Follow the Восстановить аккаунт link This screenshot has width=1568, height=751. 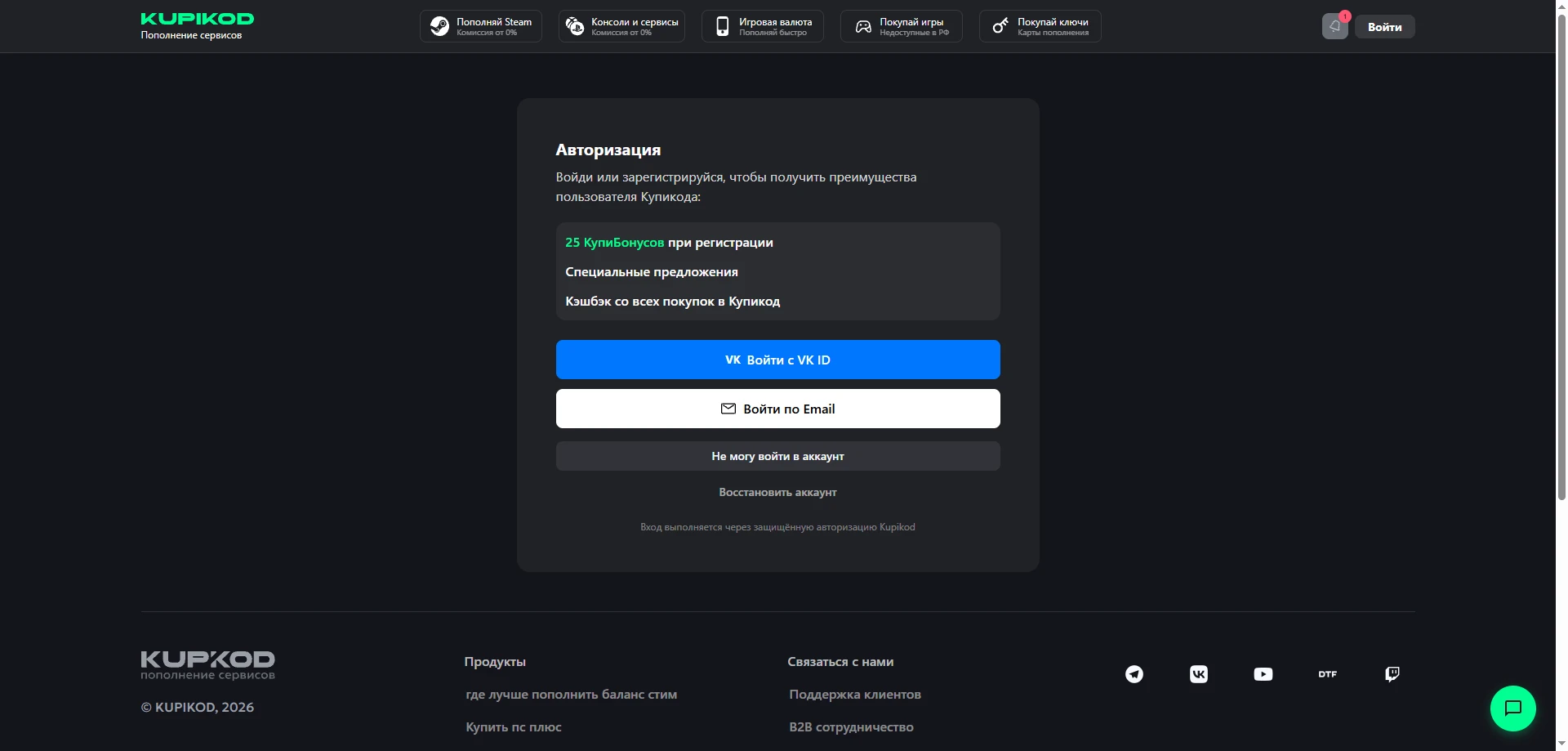778,492
